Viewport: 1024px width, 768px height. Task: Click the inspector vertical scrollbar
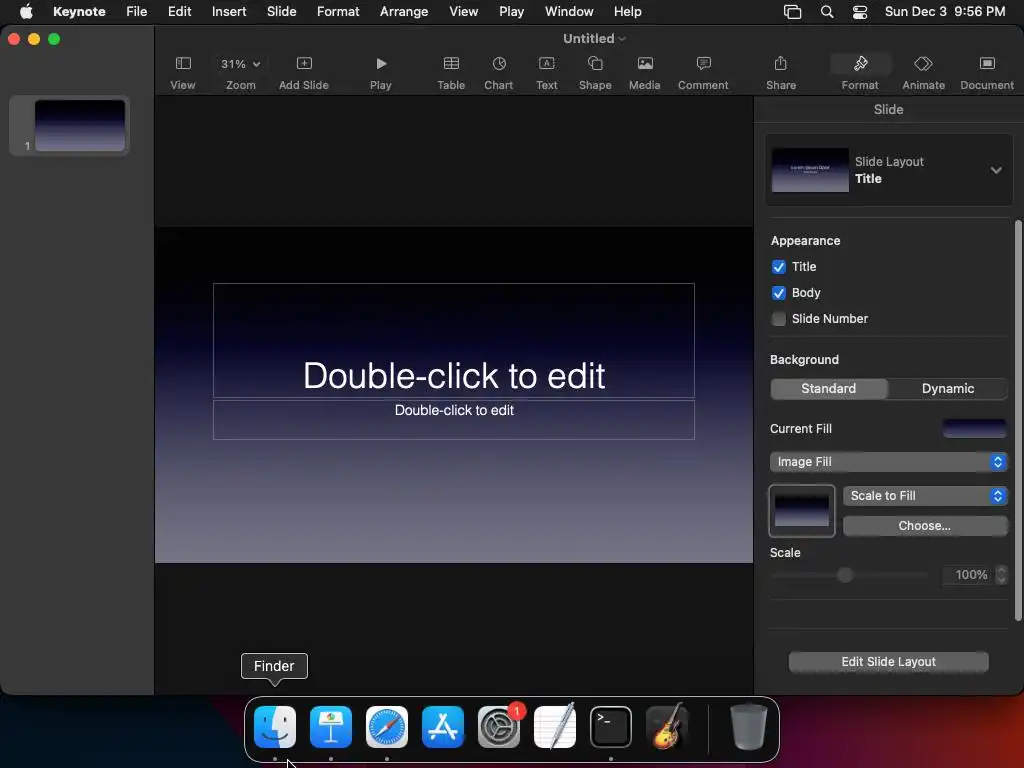click(1018, 421)
